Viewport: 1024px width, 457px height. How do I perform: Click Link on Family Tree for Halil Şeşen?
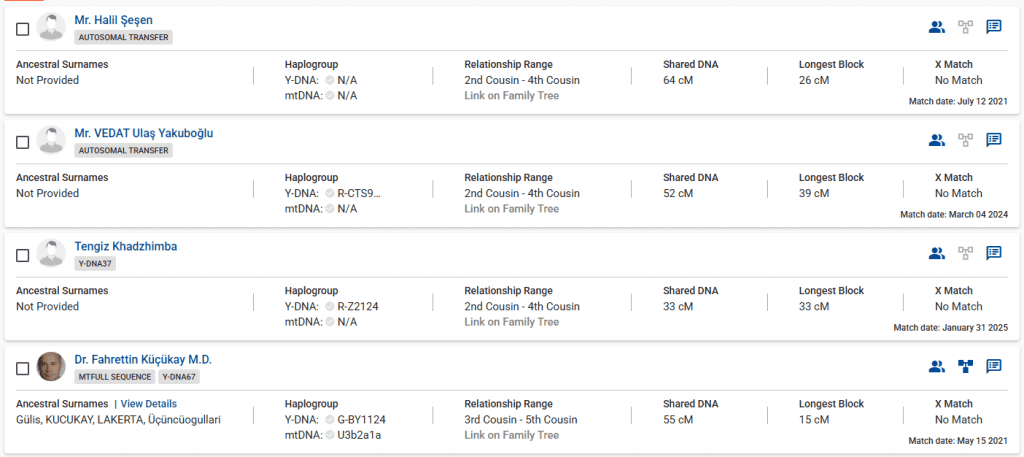tap(511, 96)
